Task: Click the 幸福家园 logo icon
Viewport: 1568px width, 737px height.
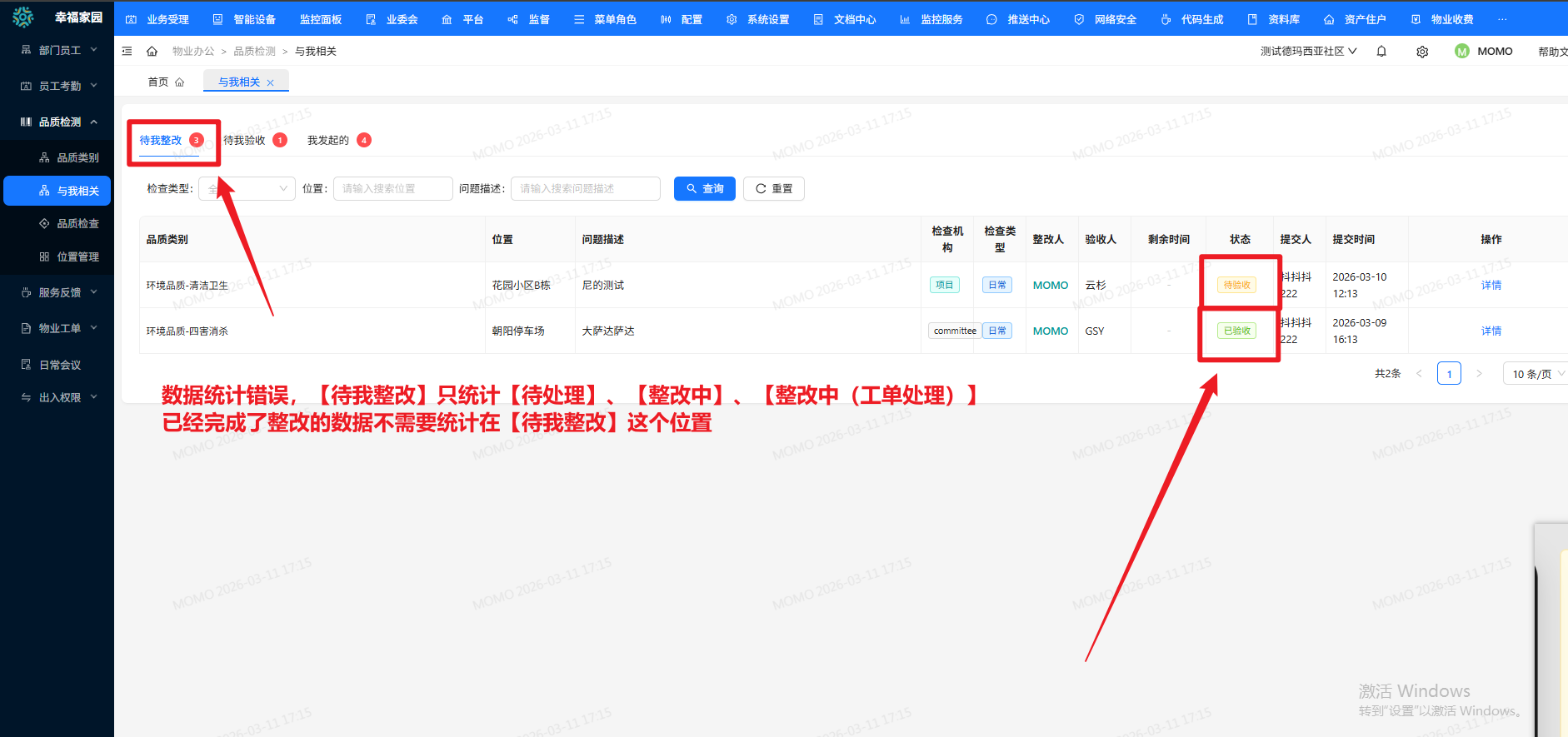Action: pyautogui.click(x=23, y=17)
